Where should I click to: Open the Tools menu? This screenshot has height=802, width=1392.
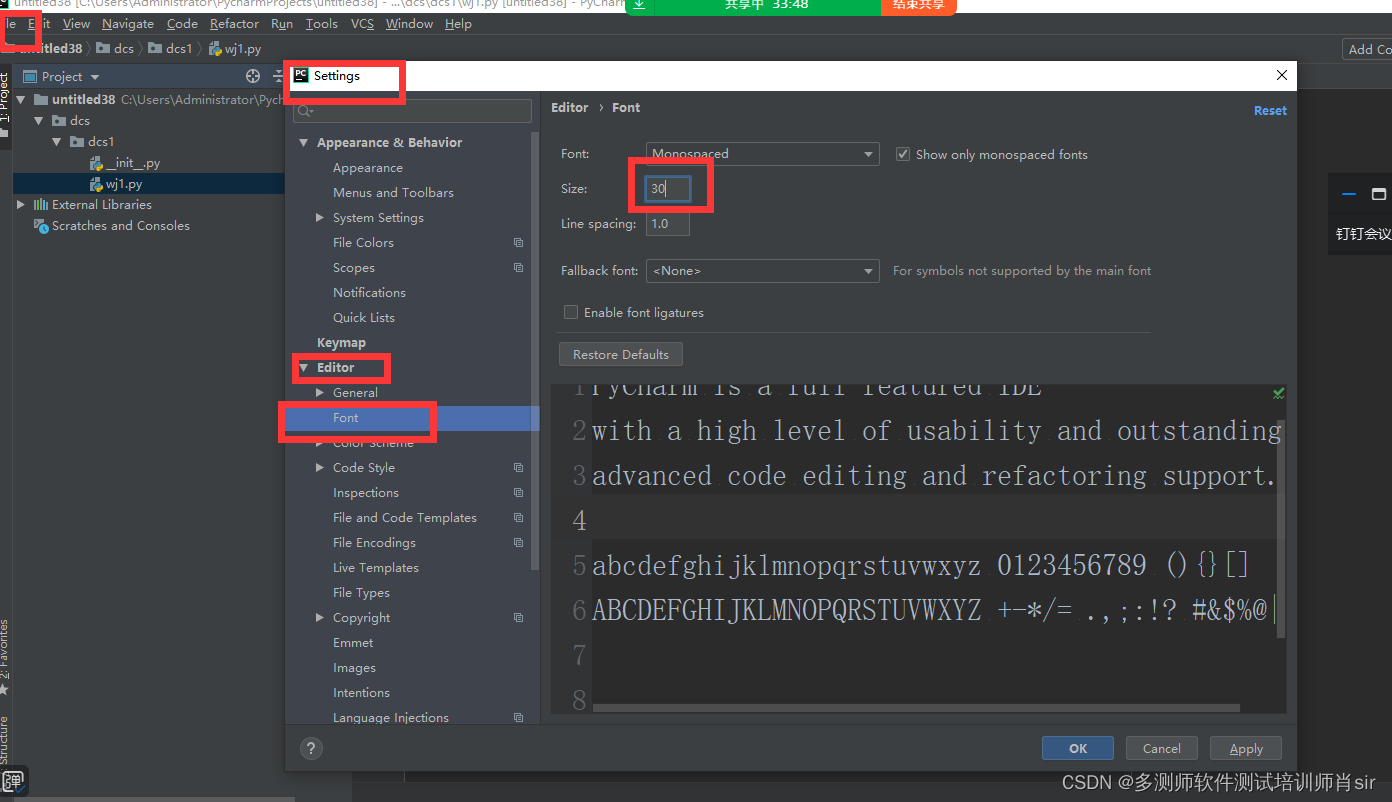click(322, 23)
